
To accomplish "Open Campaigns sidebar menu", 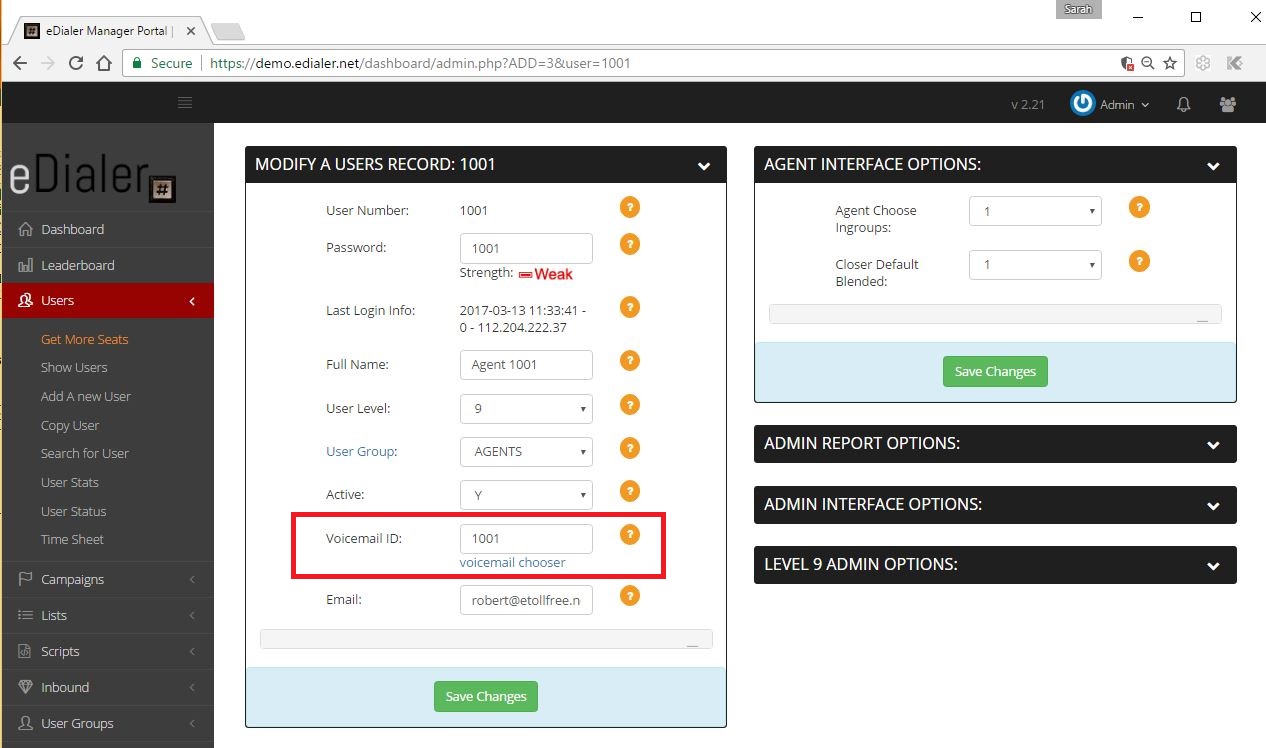I will tap(72, 579).
